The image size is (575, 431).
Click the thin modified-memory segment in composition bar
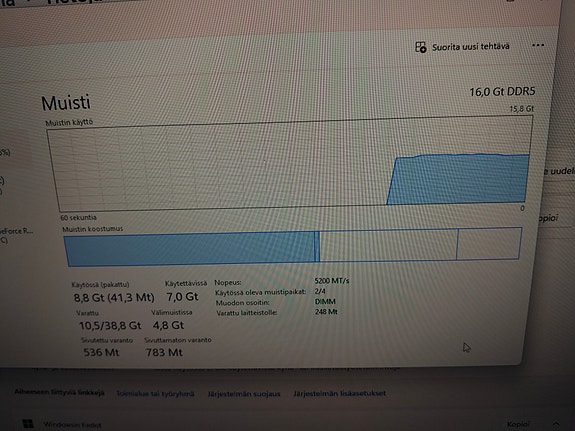(317, 246)
